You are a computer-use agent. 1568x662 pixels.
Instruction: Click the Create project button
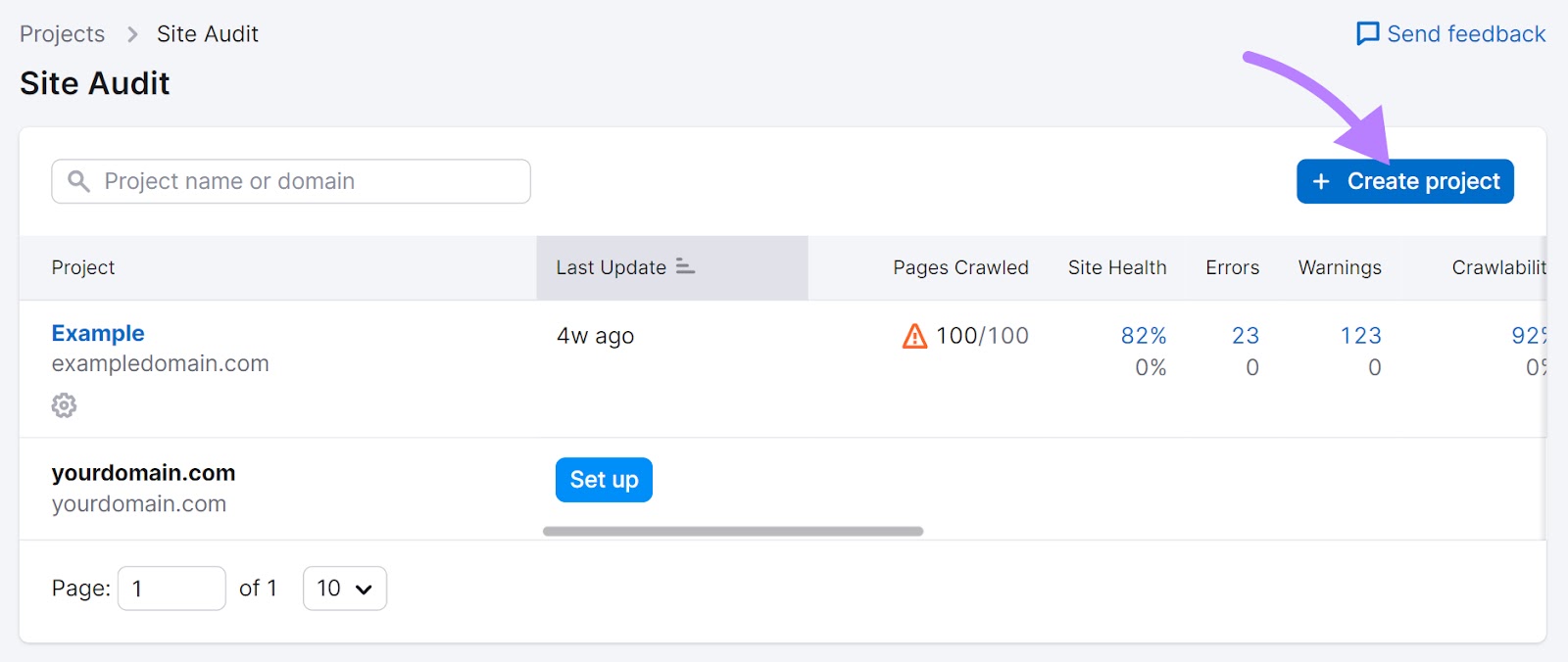1404,181
